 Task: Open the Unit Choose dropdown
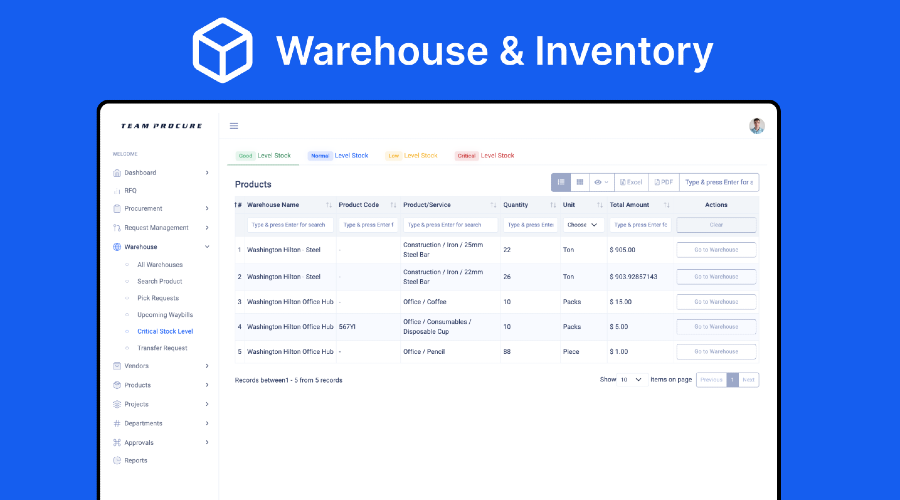click(583, 225)
